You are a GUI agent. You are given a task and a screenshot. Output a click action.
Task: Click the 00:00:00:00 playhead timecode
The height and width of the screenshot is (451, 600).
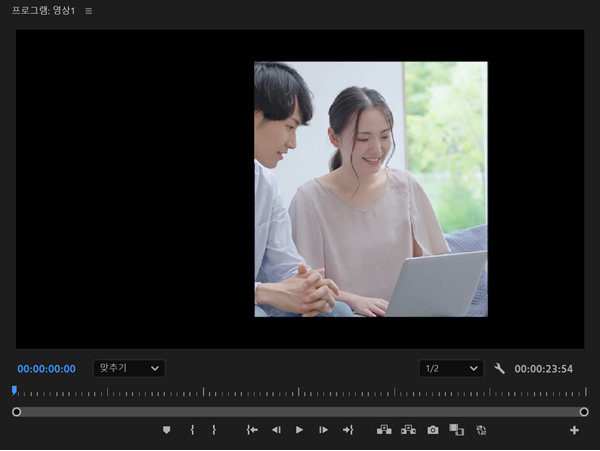click(46, 369)
